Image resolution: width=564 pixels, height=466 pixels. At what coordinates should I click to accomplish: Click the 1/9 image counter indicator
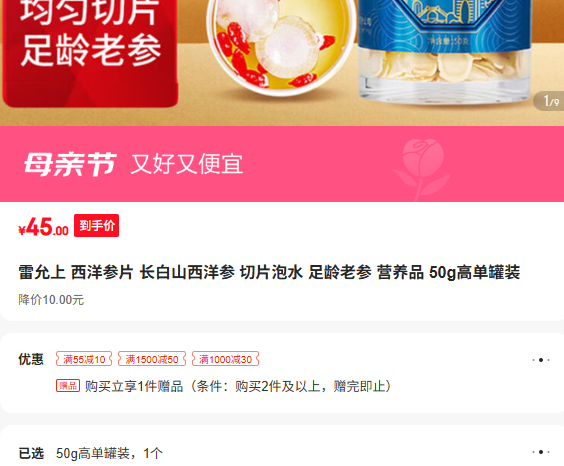pyautogui.click(x=549, y=101)
